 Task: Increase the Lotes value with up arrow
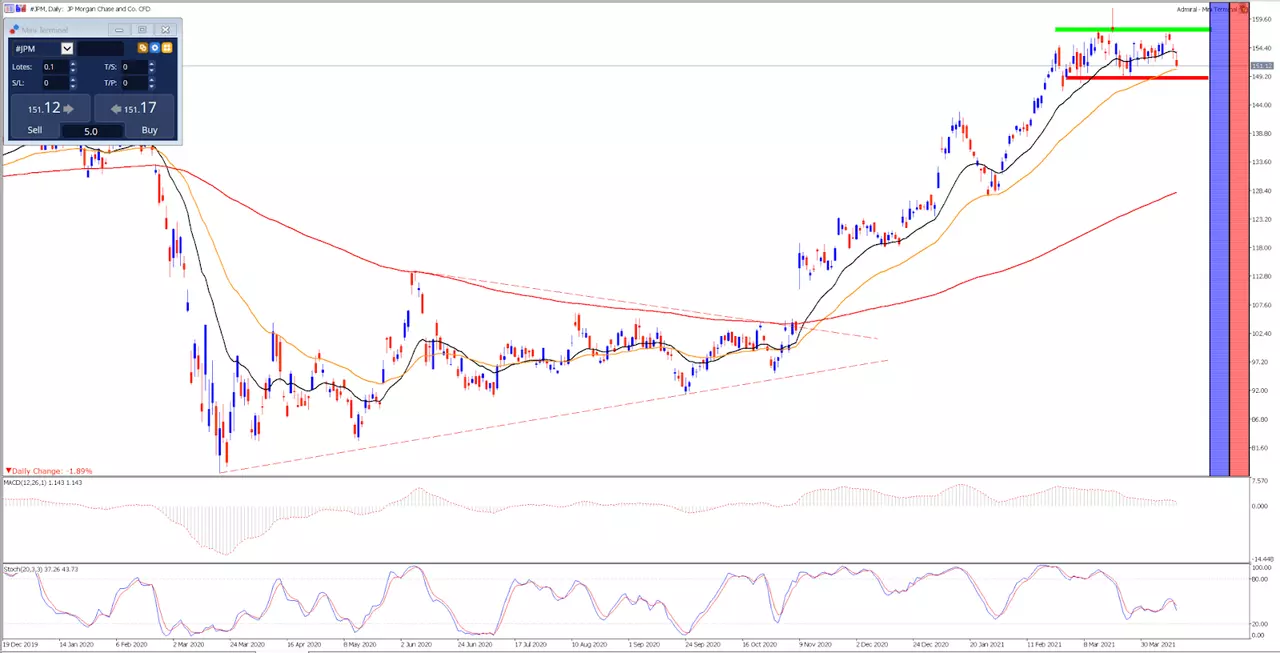[x=73, y=63]
